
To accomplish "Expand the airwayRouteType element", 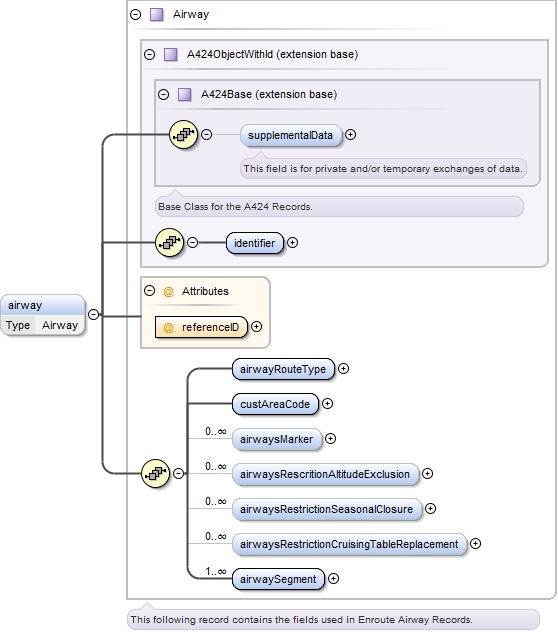I will point(343,369).
